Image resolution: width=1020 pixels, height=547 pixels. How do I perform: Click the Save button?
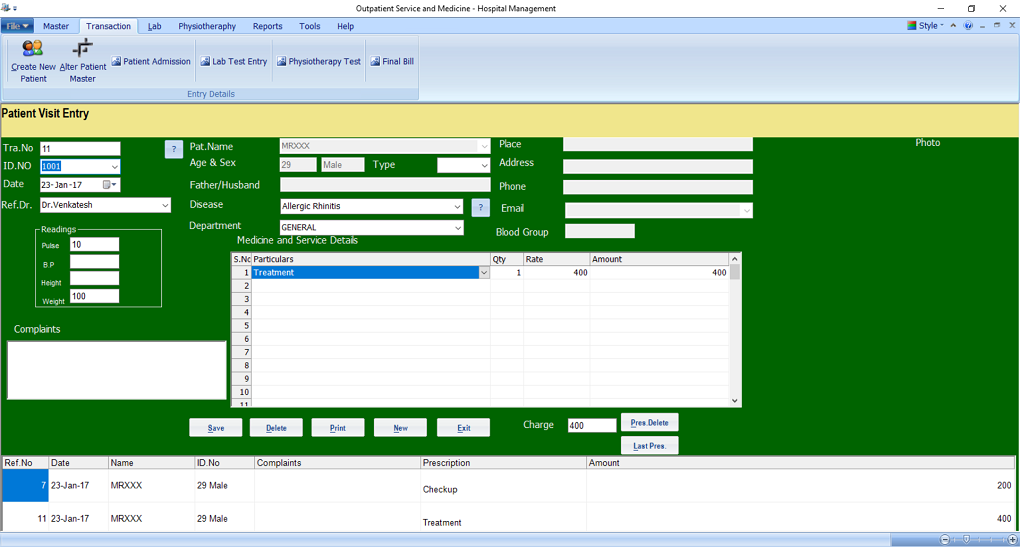coord(215,428)
